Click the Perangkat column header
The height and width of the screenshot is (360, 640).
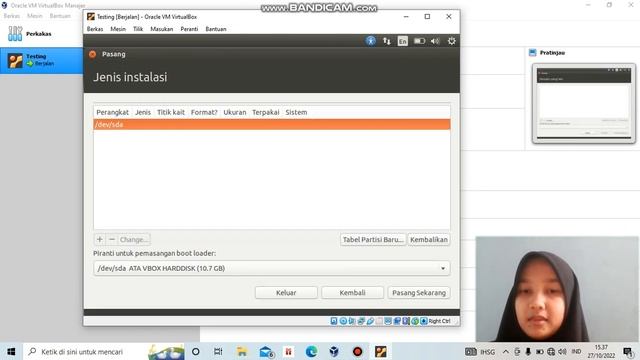(112, 112)
